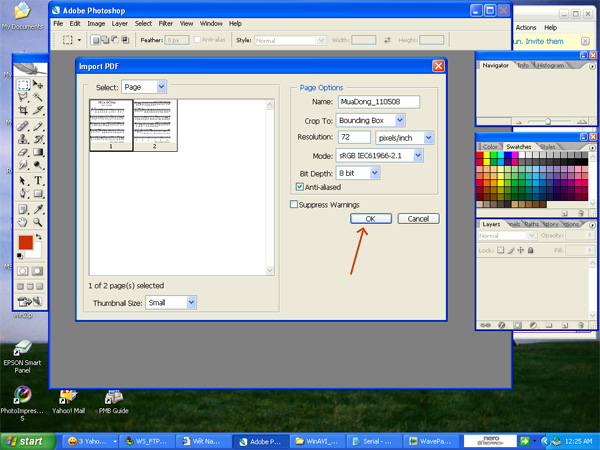The width and height of the screenshot is (600, 450).
Task: Select the Zoom tool
Action: click(x=38, y=222)
